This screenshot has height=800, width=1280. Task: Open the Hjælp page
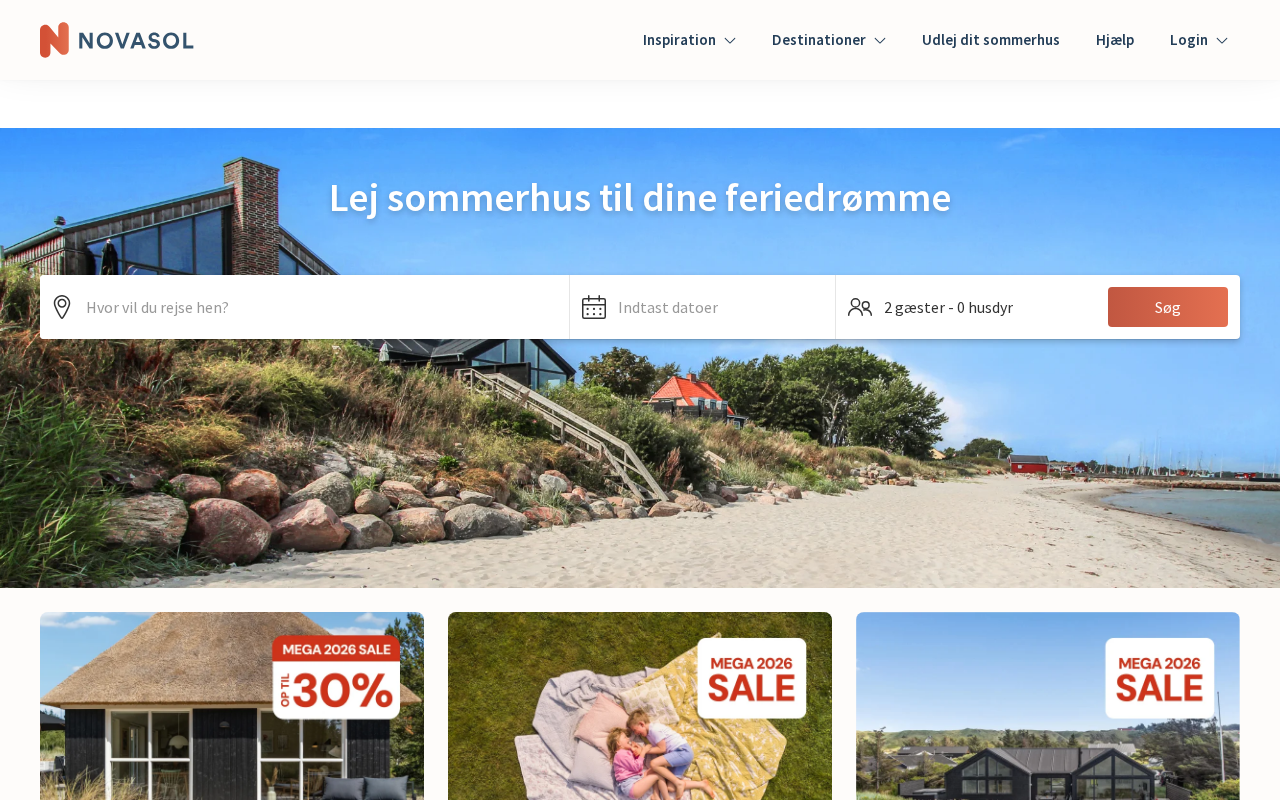coord(1115,40)
